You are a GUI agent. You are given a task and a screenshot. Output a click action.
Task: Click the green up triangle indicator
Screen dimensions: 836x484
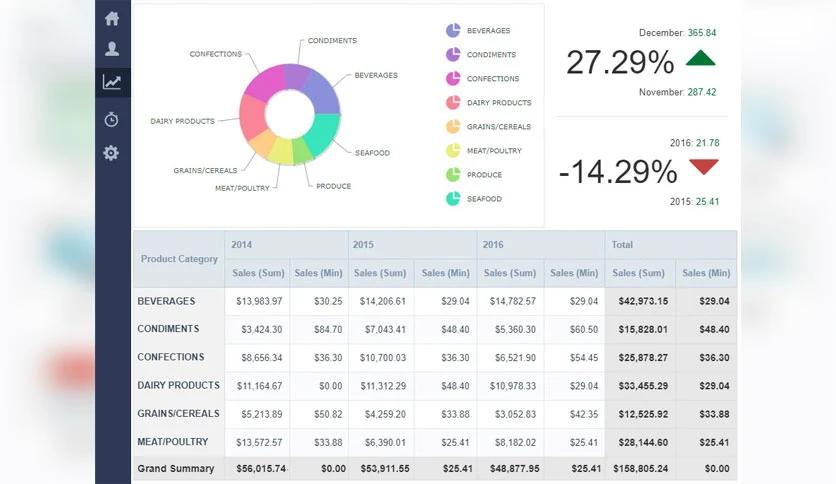701,58
